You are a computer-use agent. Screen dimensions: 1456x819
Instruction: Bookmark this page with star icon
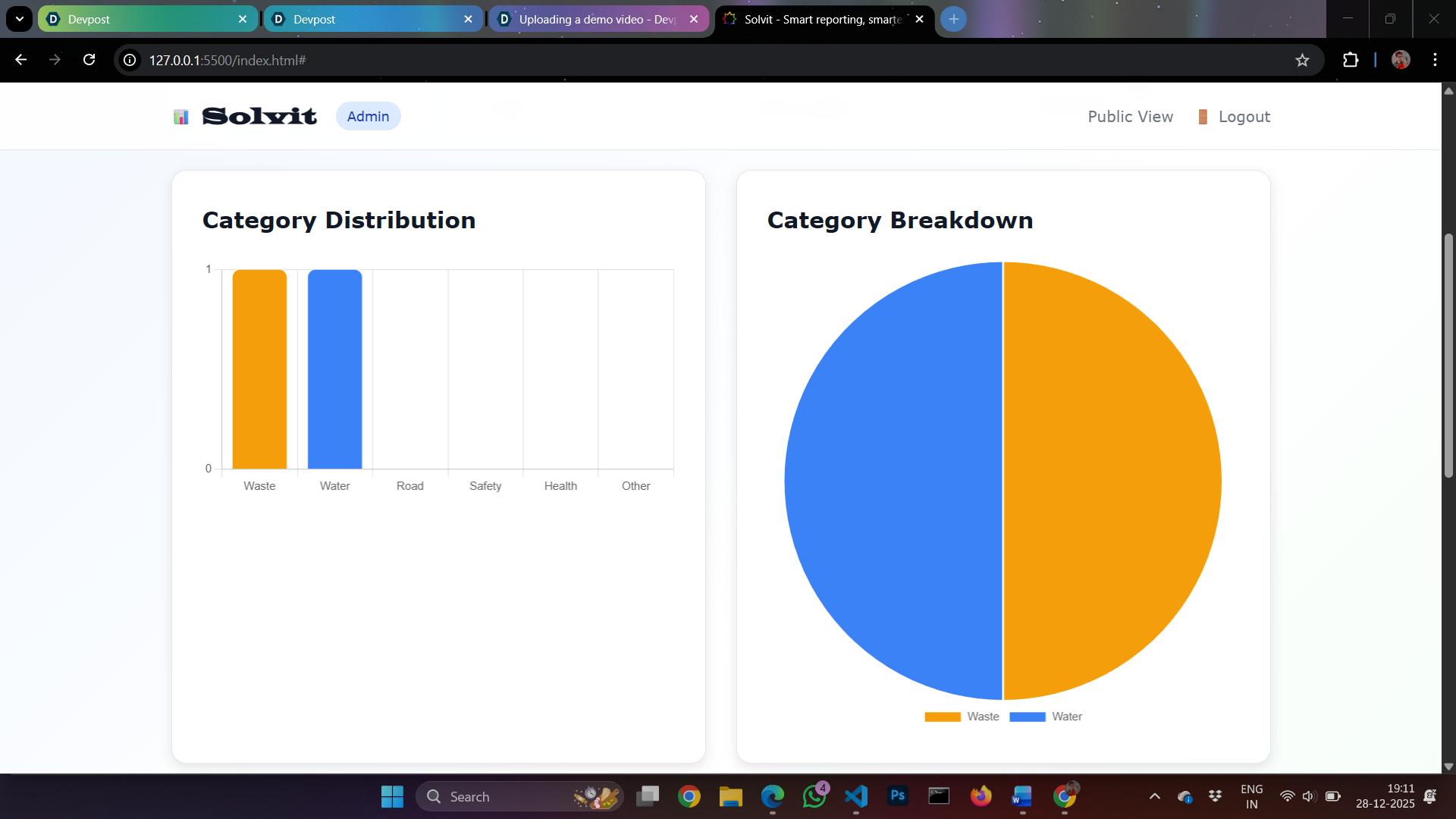click(x=1302, y=60)
